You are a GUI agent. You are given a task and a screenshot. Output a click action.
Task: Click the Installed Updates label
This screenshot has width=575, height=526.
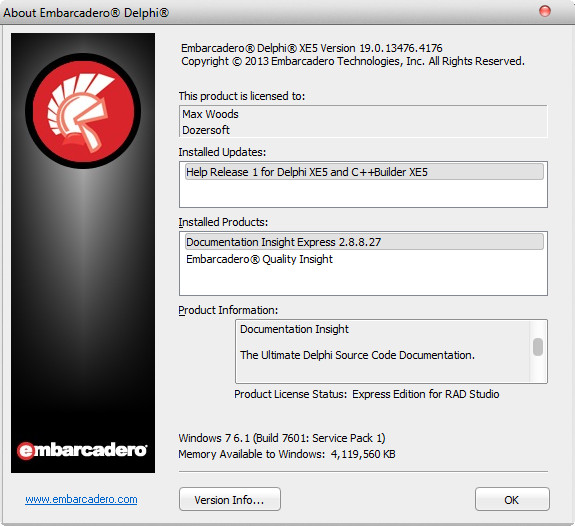click(x=222, y=152)
